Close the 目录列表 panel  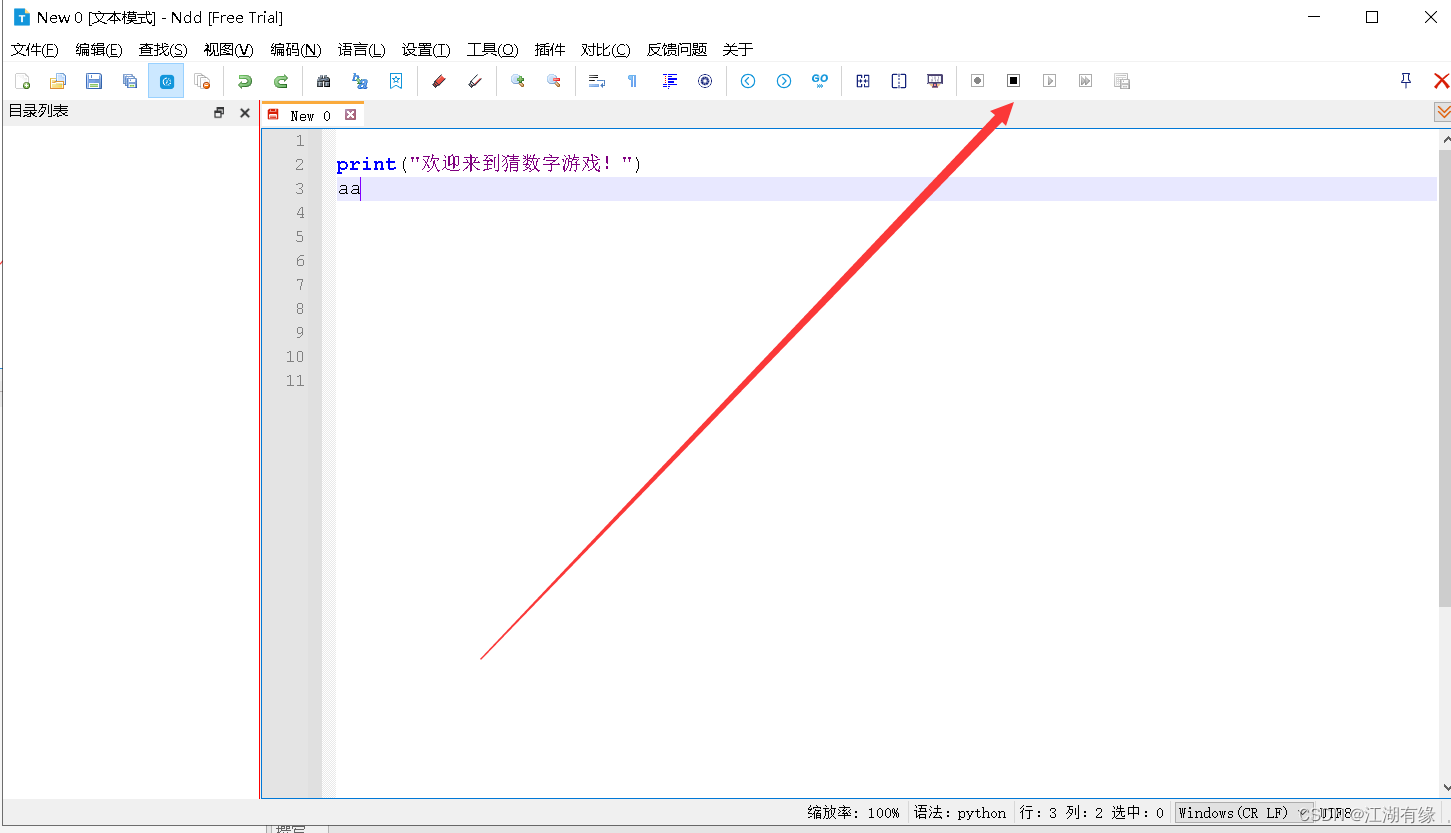click(245, 113)
